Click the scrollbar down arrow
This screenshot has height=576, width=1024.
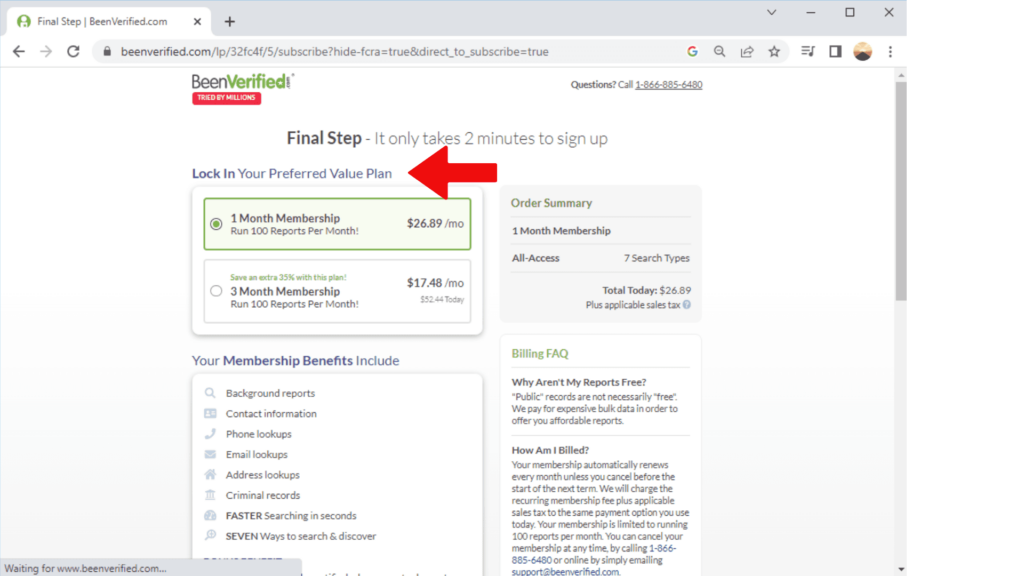901,569
